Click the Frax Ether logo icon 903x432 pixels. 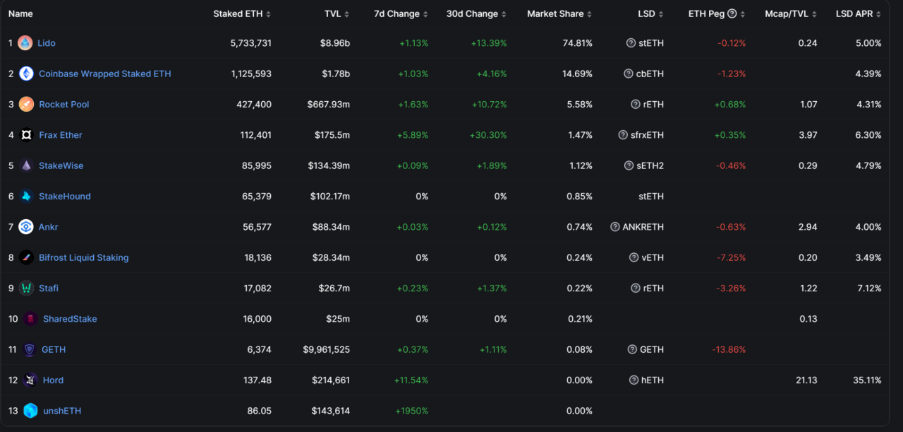click(26, 135)
